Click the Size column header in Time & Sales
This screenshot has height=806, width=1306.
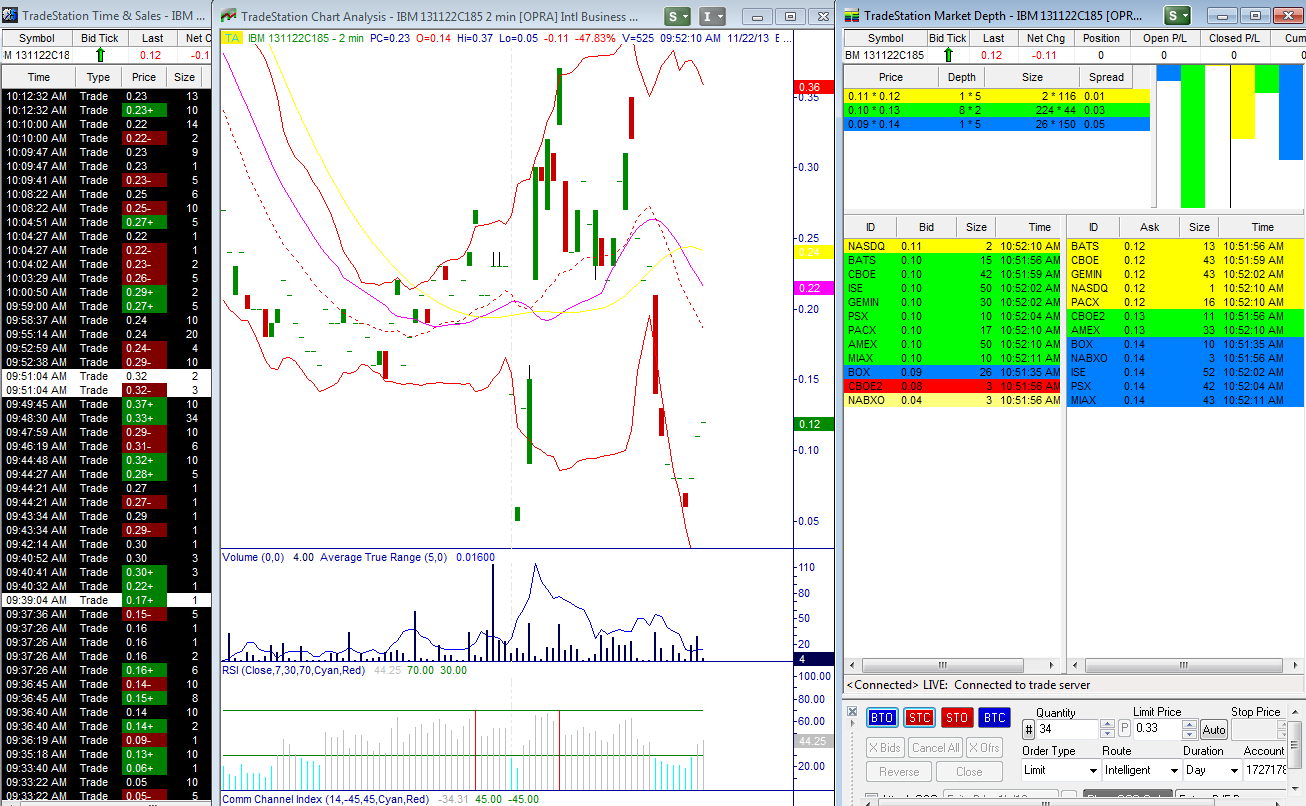(x=185, y=77)
